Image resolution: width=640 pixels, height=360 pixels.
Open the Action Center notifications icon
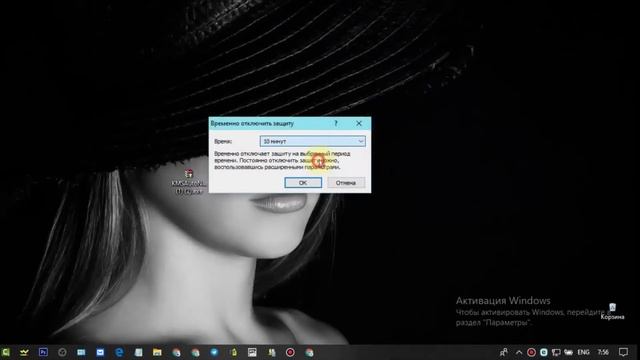coord(623,352)
